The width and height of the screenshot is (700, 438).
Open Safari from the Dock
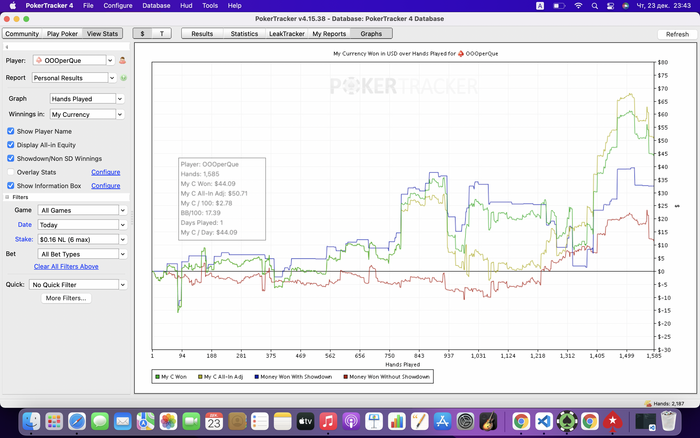77,421
